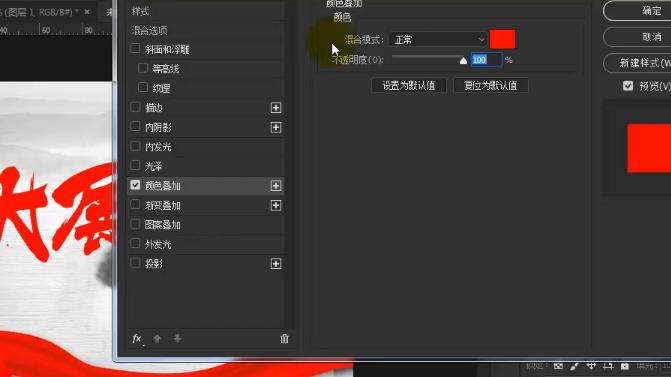This screenshot has height=377, width=671.
Task: Click the move effect up arrow
Action: 157,339
